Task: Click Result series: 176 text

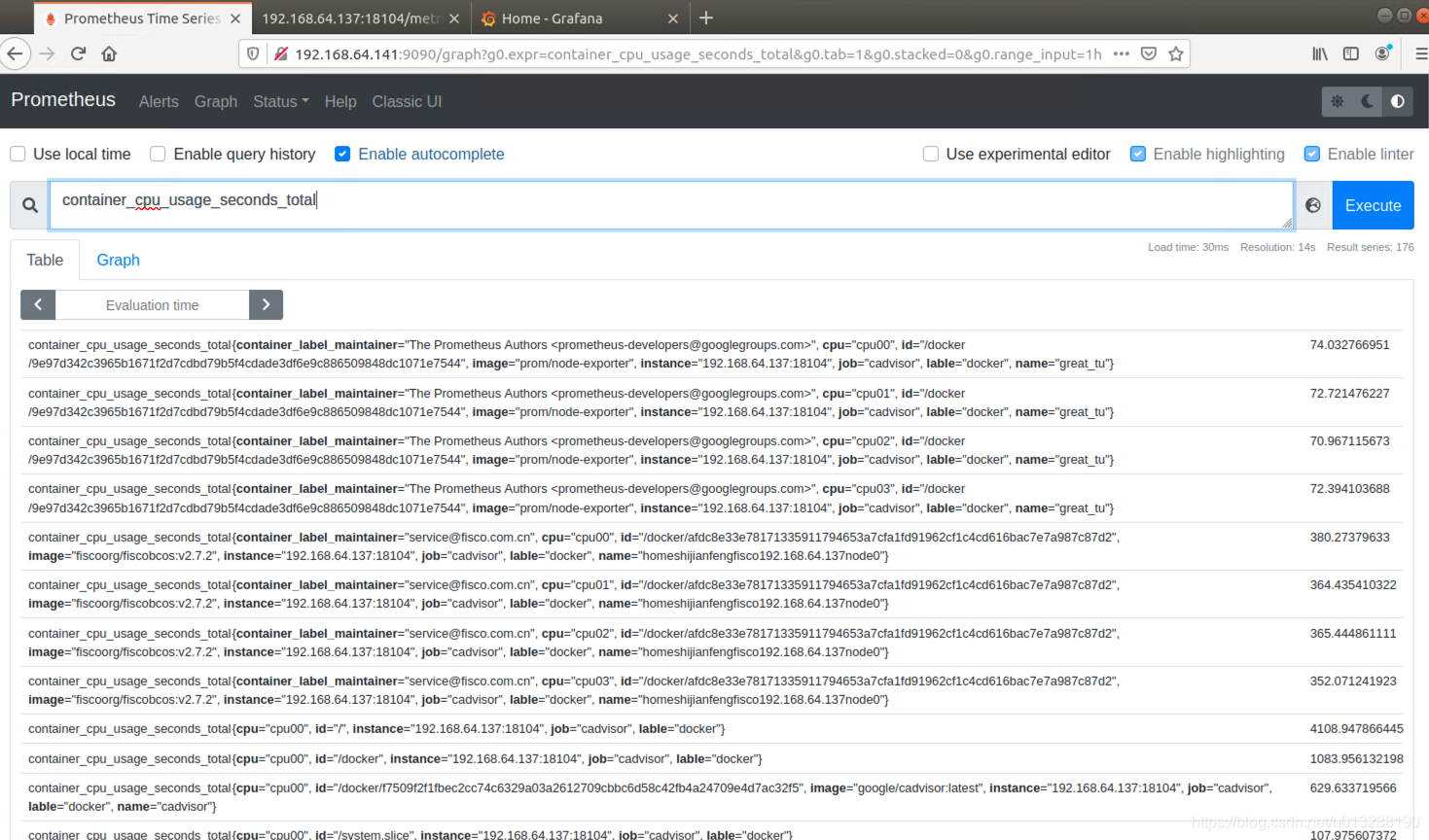Action: coord(1370,247)
